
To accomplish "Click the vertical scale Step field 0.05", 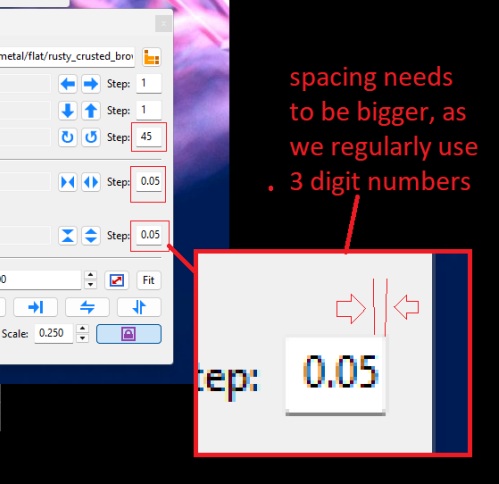I will tap(149, 235).
